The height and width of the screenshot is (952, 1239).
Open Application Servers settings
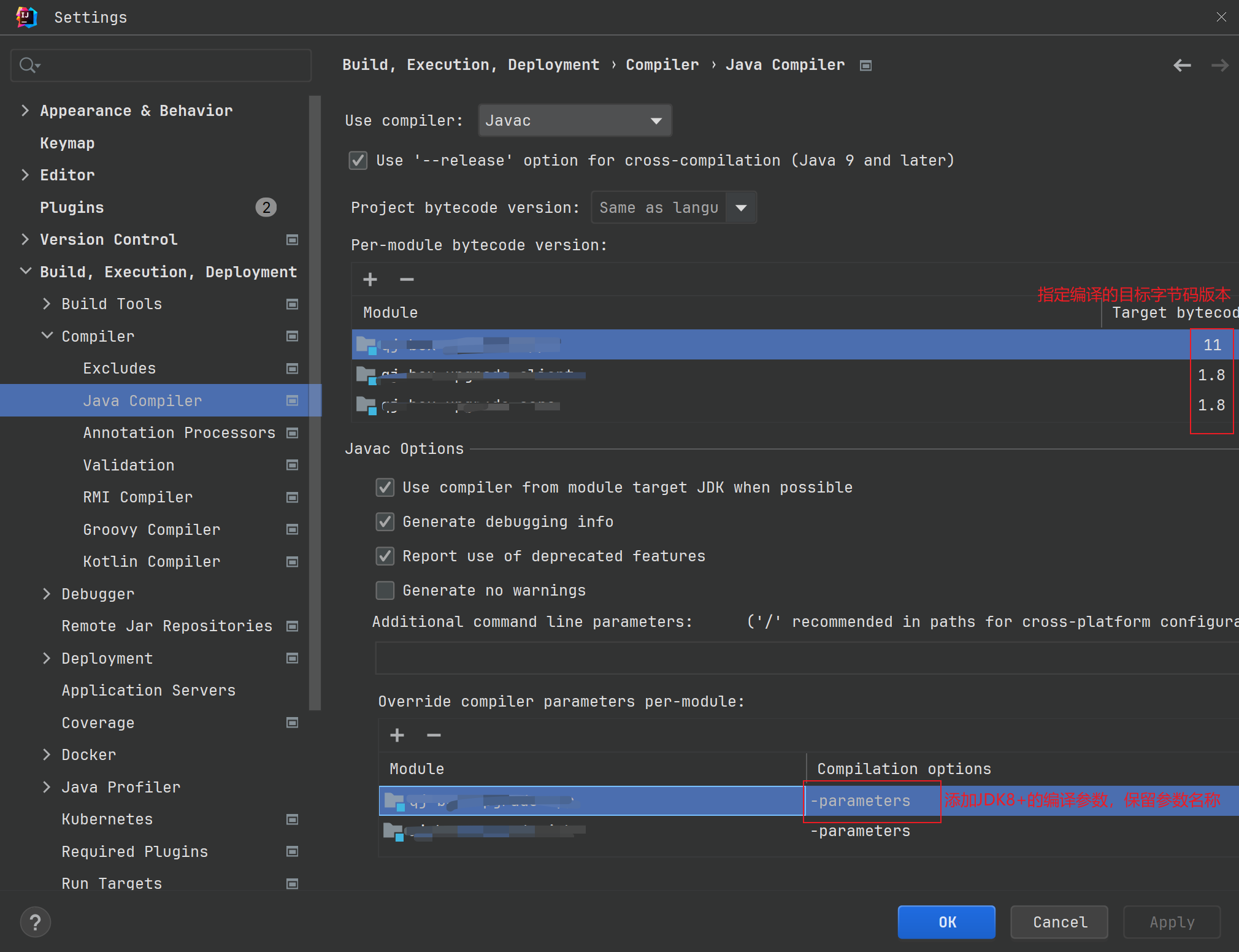point(148,691)
